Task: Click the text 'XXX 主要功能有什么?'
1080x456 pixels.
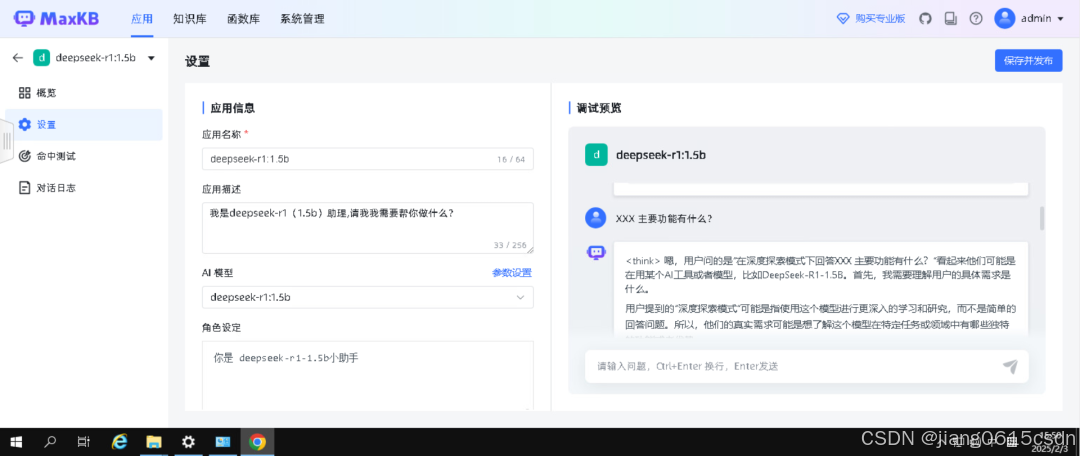Action: (664, 219)
